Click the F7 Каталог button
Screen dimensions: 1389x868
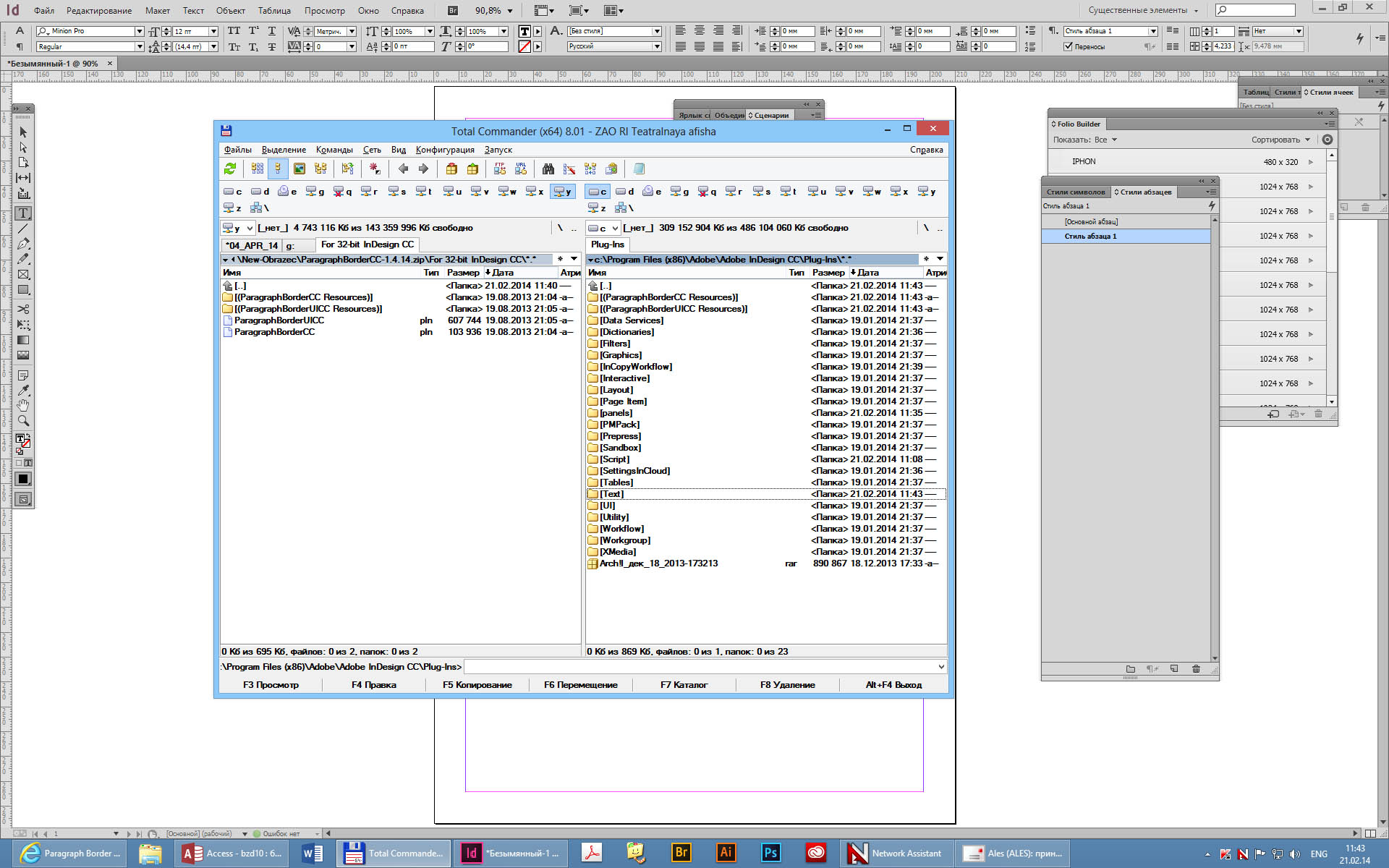684,684
